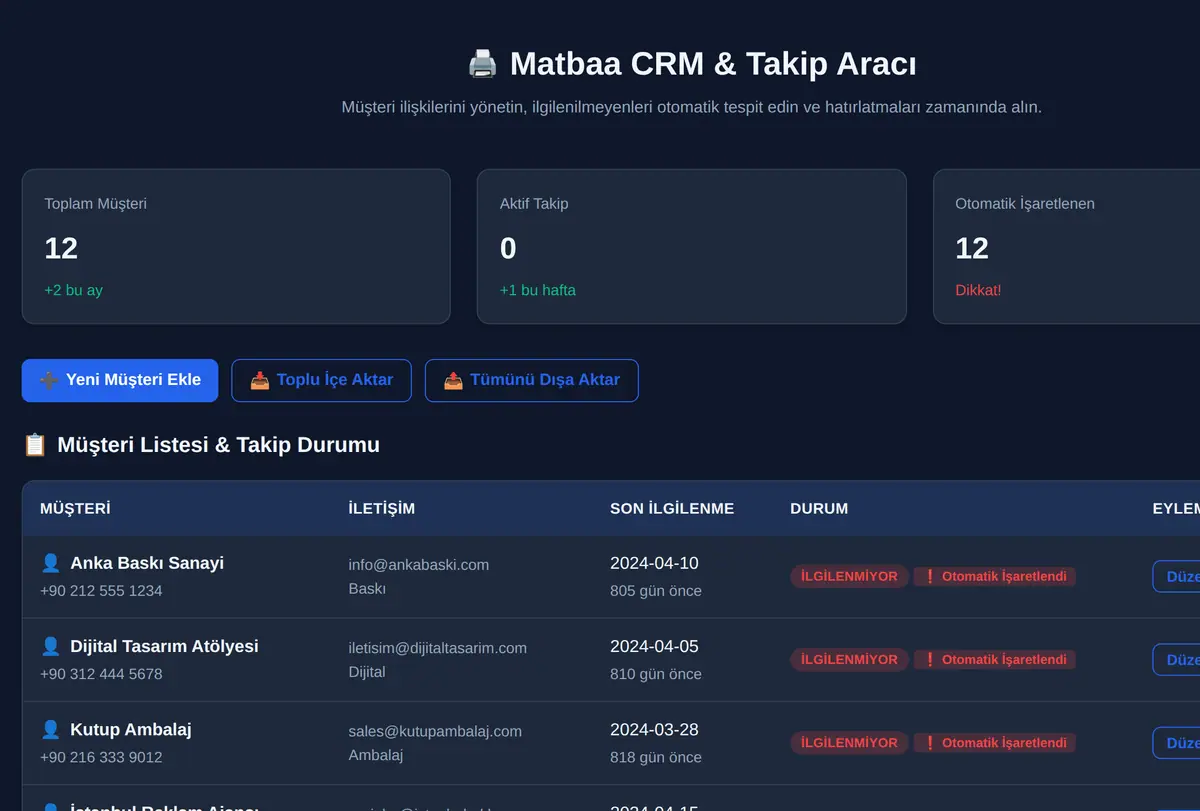Click person icon next to Dijital Tasarım Atölyesi

[50, 646]
